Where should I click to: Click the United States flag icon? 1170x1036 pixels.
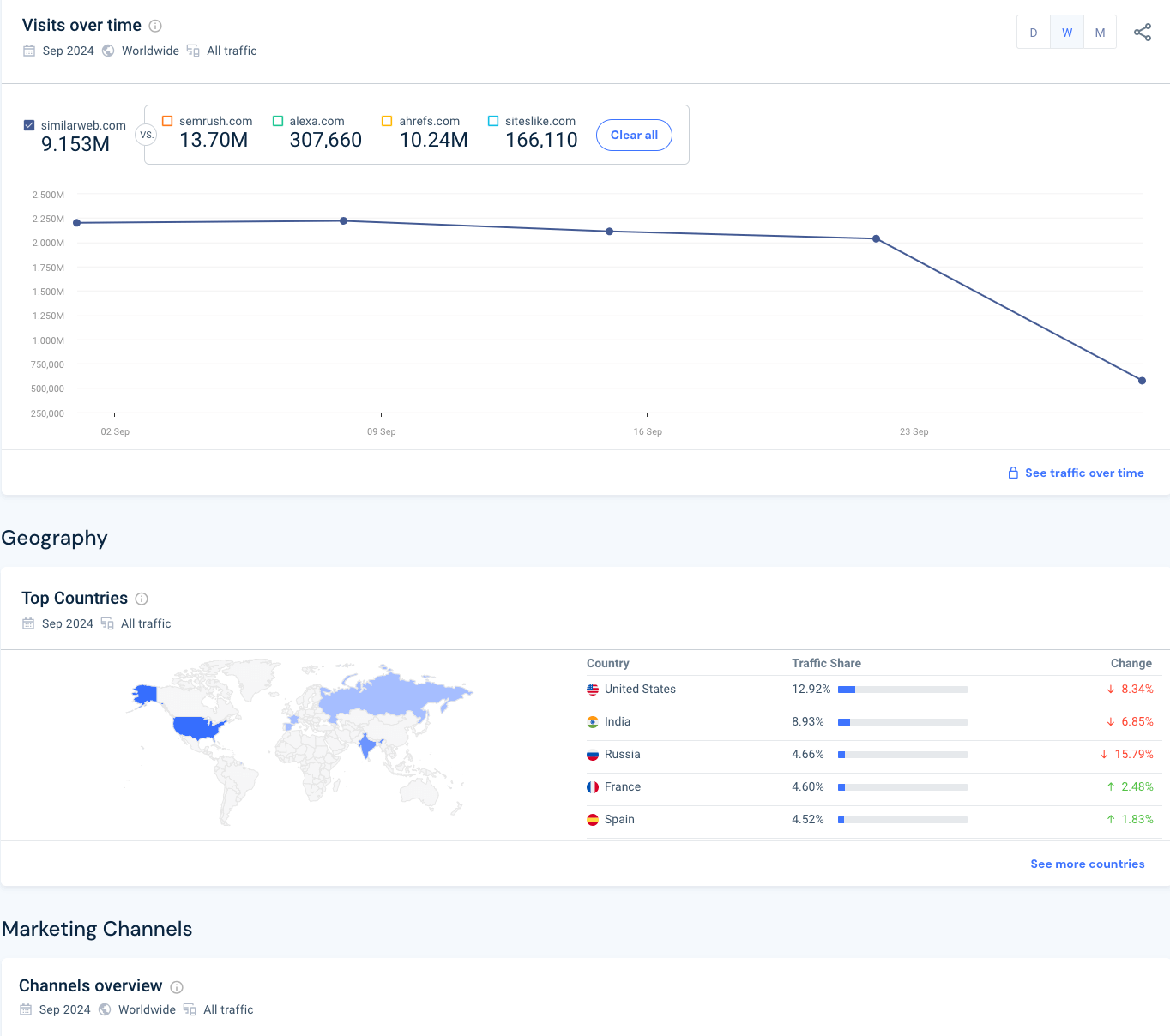coord(593,690)
